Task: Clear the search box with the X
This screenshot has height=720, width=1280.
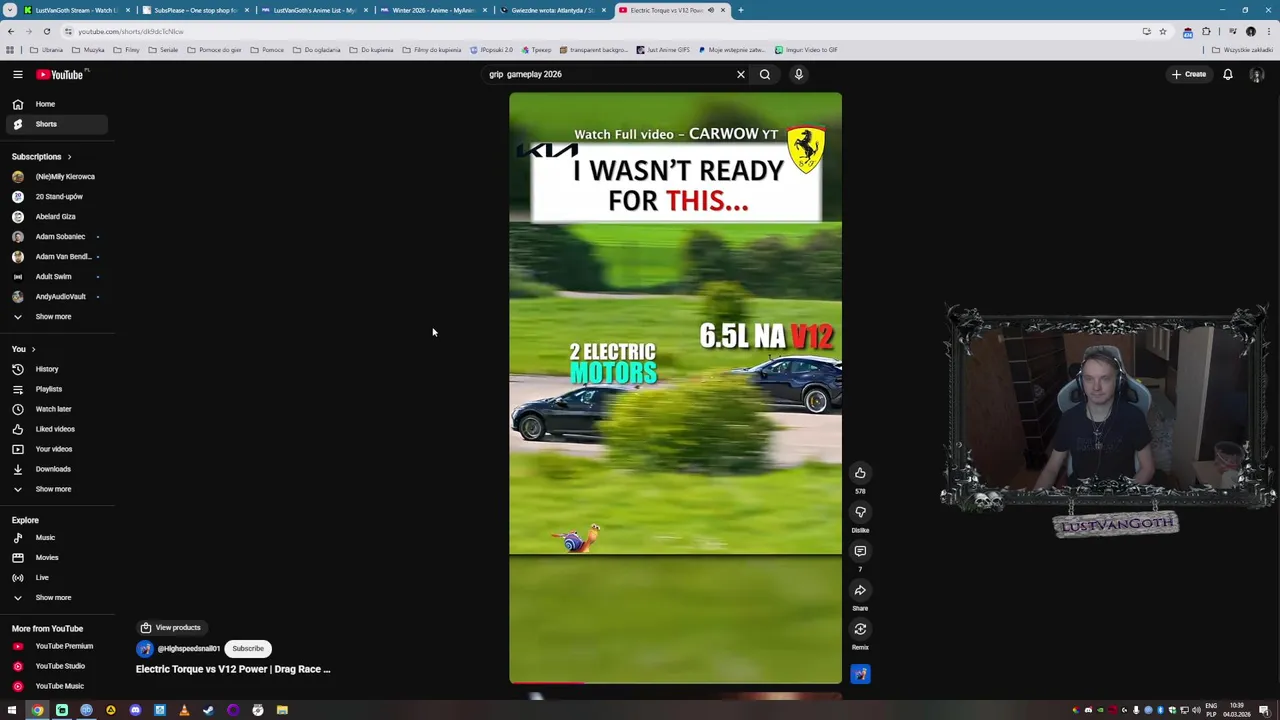Action: (x=741, y=74)
